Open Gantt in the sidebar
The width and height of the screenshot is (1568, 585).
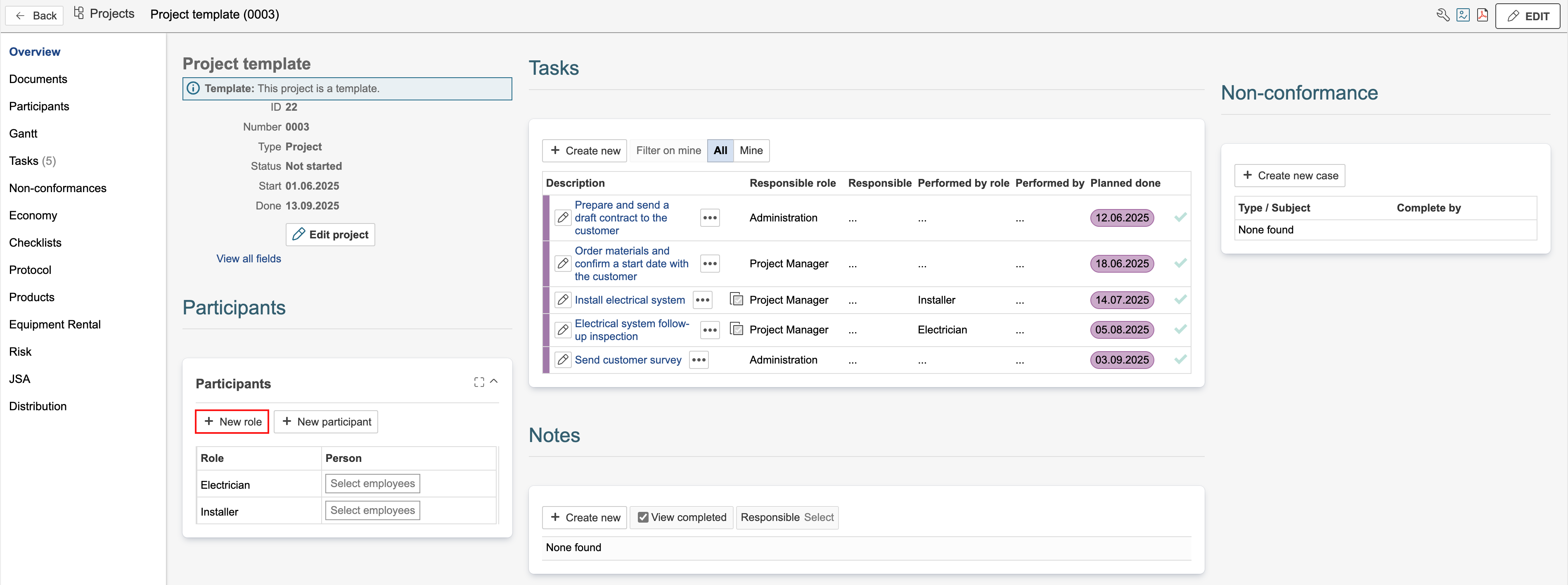[x=23, y=133]
